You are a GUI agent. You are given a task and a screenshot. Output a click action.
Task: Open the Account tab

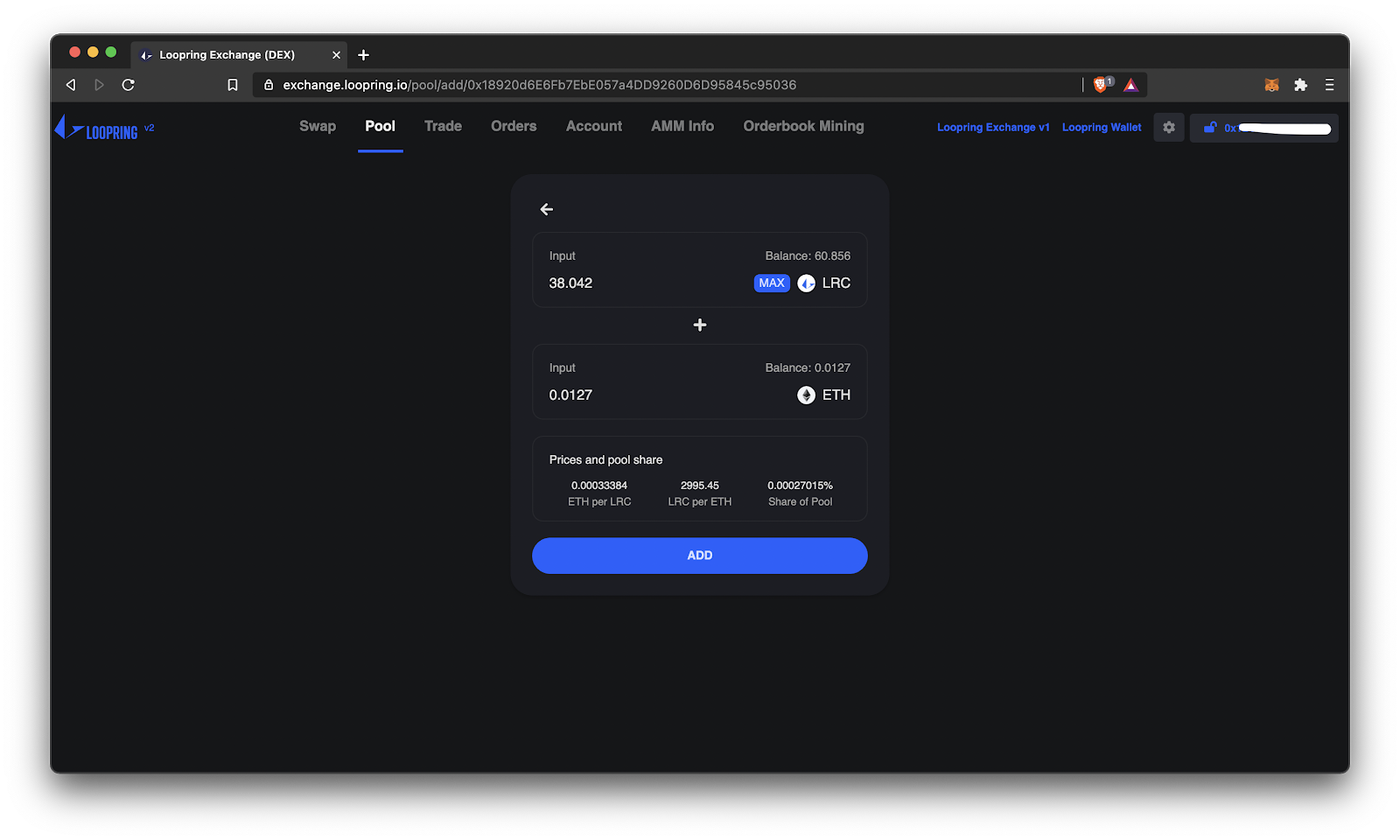coord(594,126)
